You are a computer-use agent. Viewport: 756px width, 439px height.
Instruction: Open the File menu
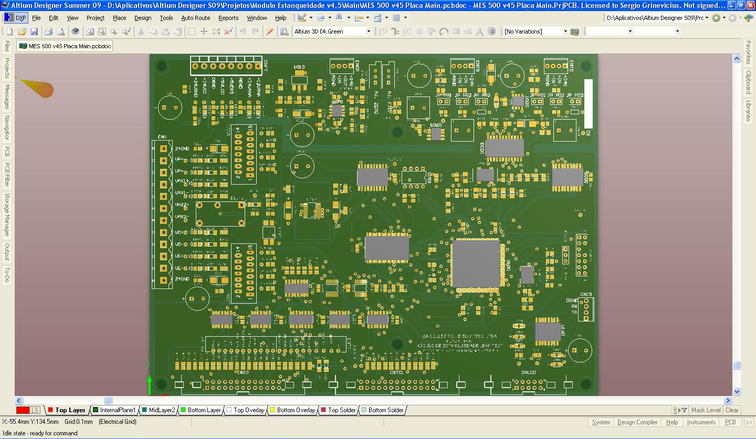coord(36,18)
